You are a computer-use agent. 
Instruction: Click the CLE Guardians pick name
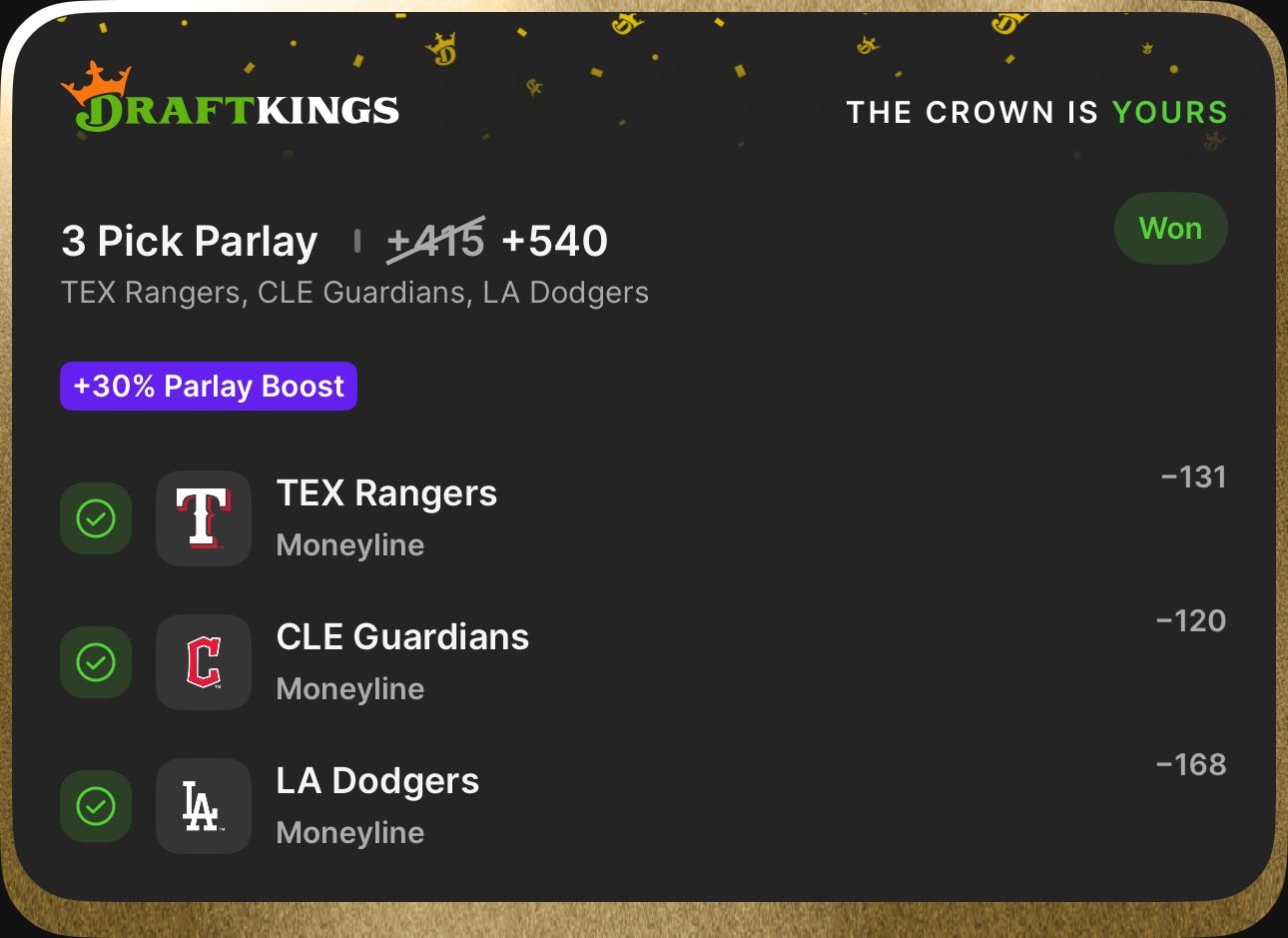(402, 637)
